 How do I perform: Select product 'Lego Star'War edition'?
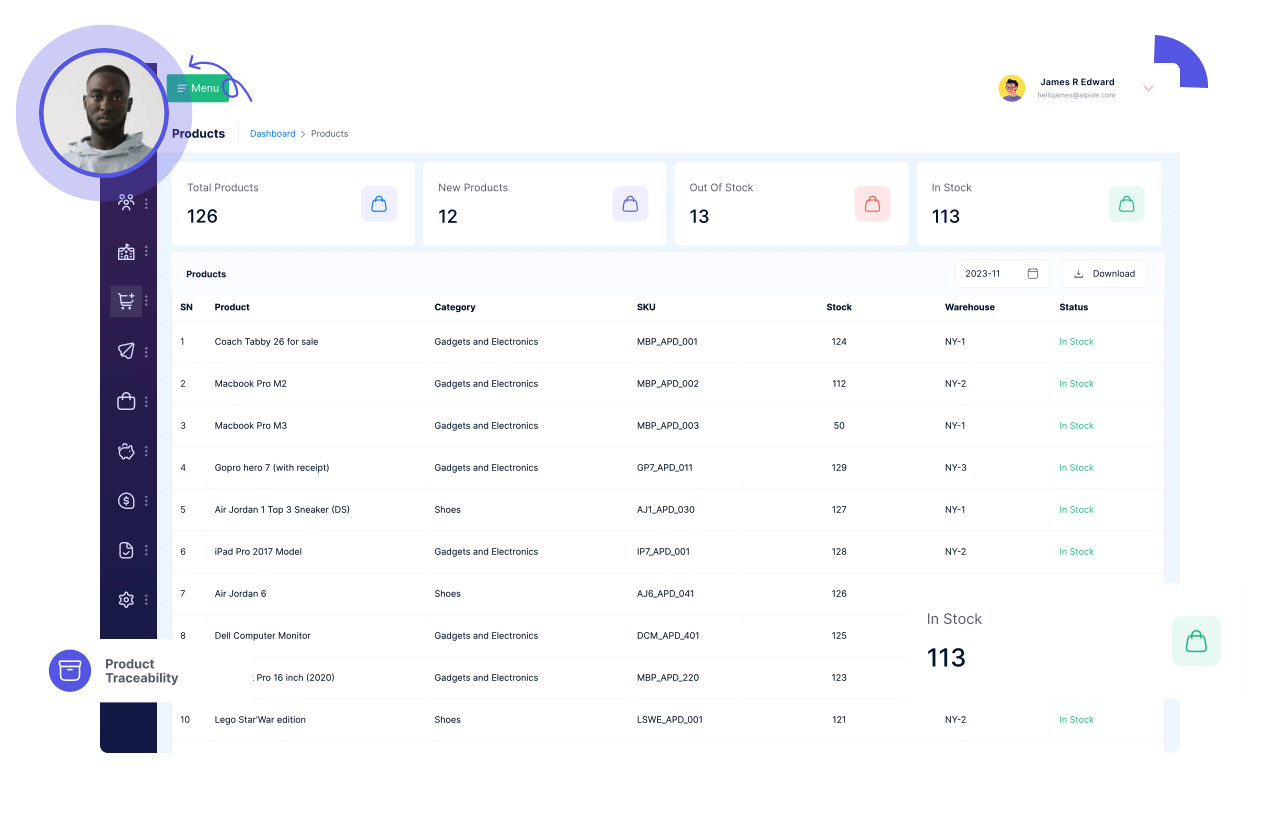260,720
